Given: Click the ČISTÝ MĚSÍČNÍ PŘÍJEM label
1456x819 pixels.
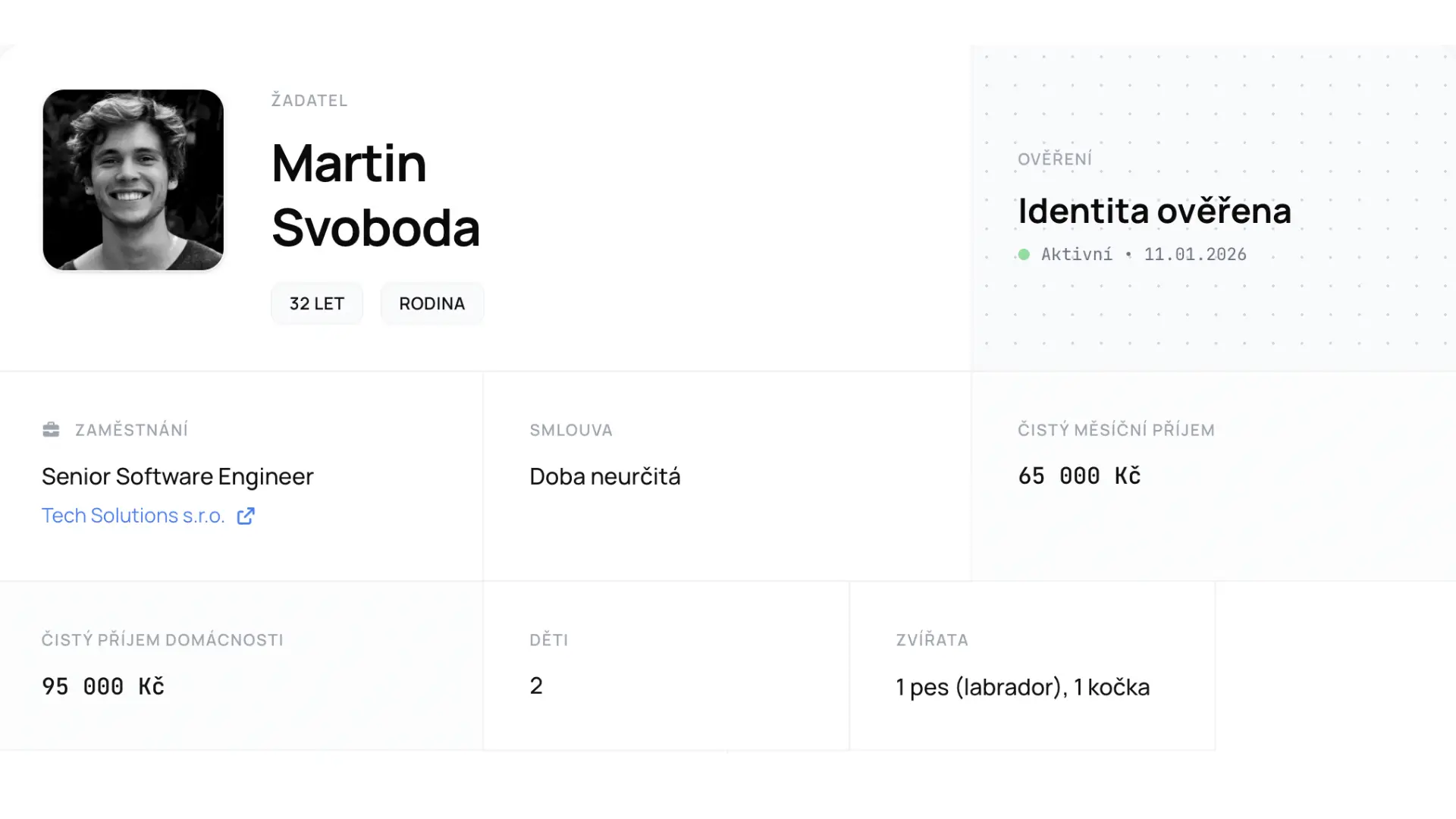Looking at the screenshot, I should pos(1116,430).
